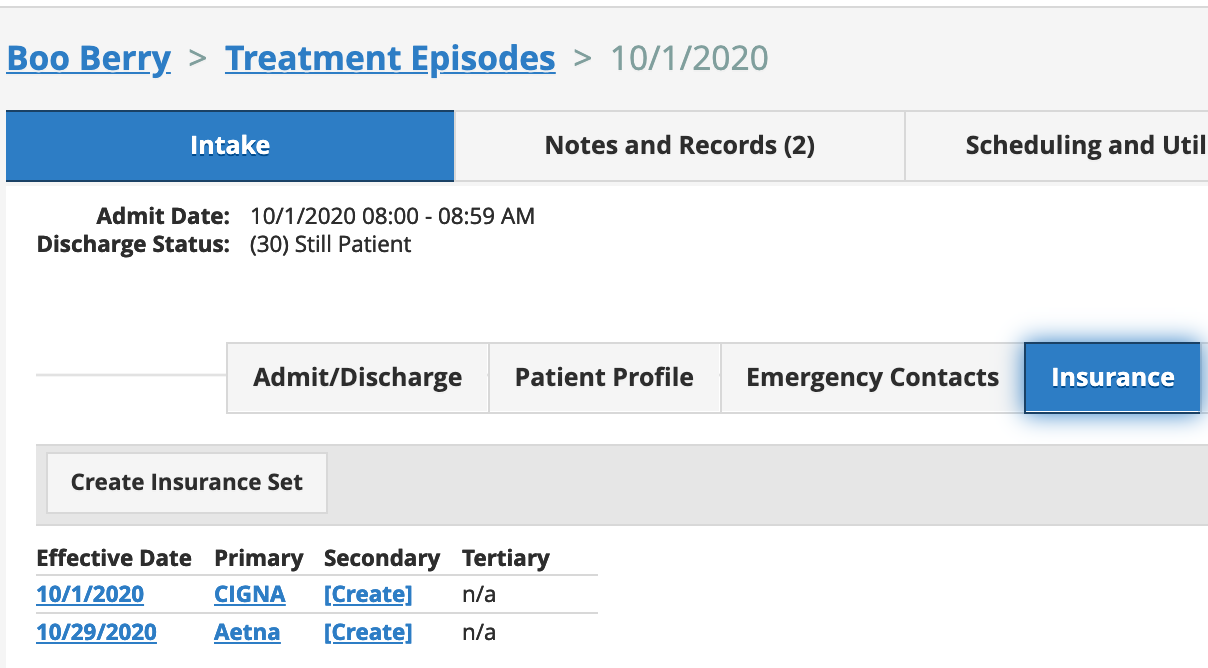Switch to the Admit/Discharge sub-tab

tap(357, 377)
